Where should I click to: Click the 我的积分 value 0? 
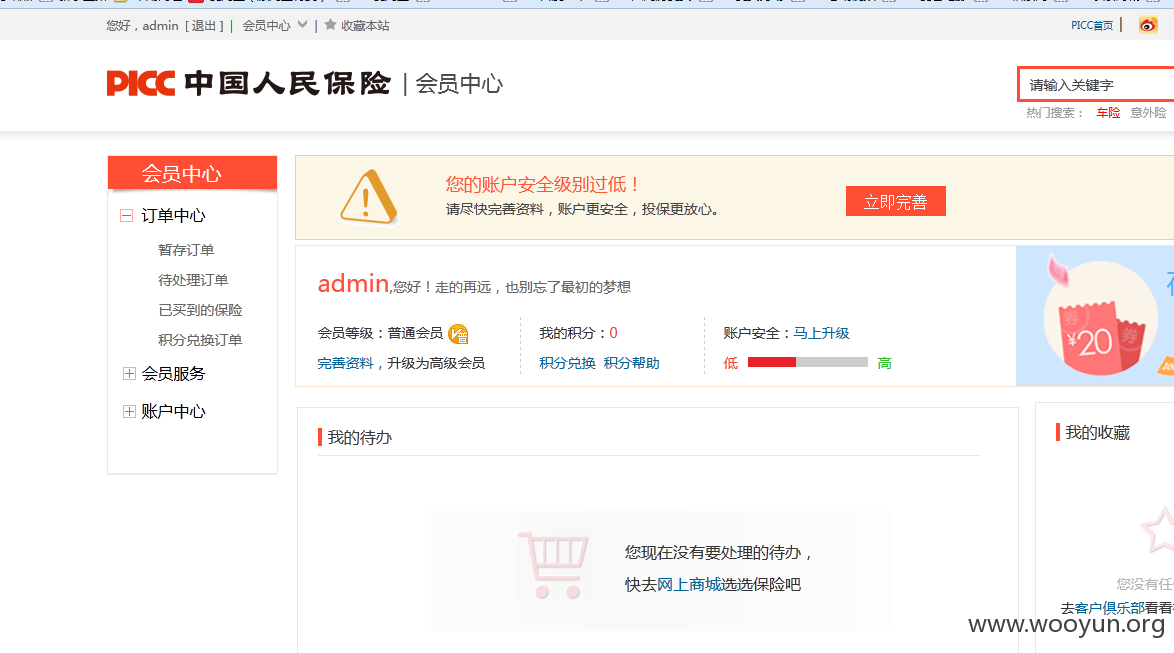coord(613,333)
